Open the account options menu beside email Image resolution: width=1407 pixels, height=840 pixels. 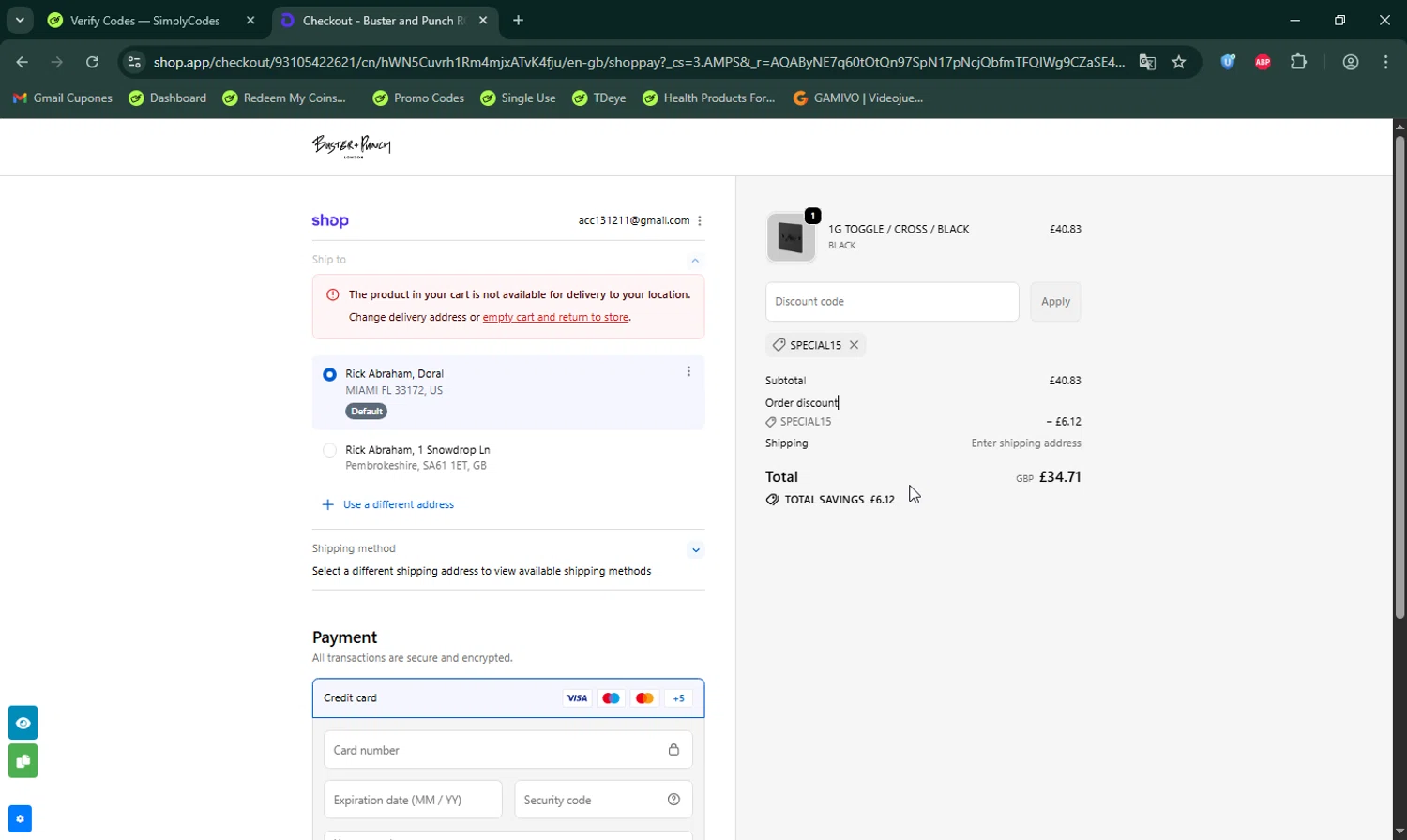(700, 221)
